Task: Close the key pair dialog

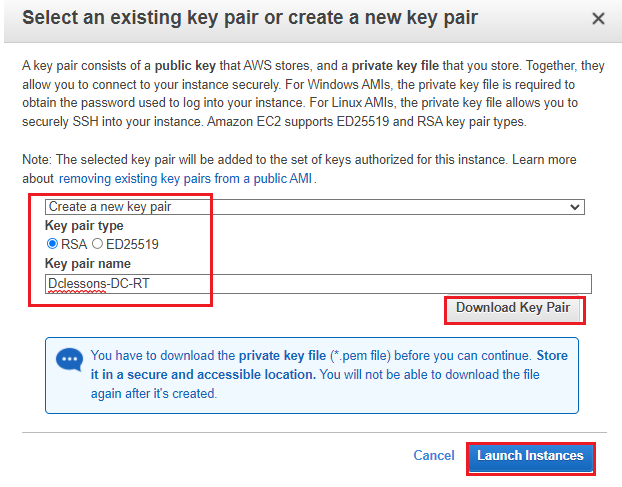Action: [x=598, y=19]
